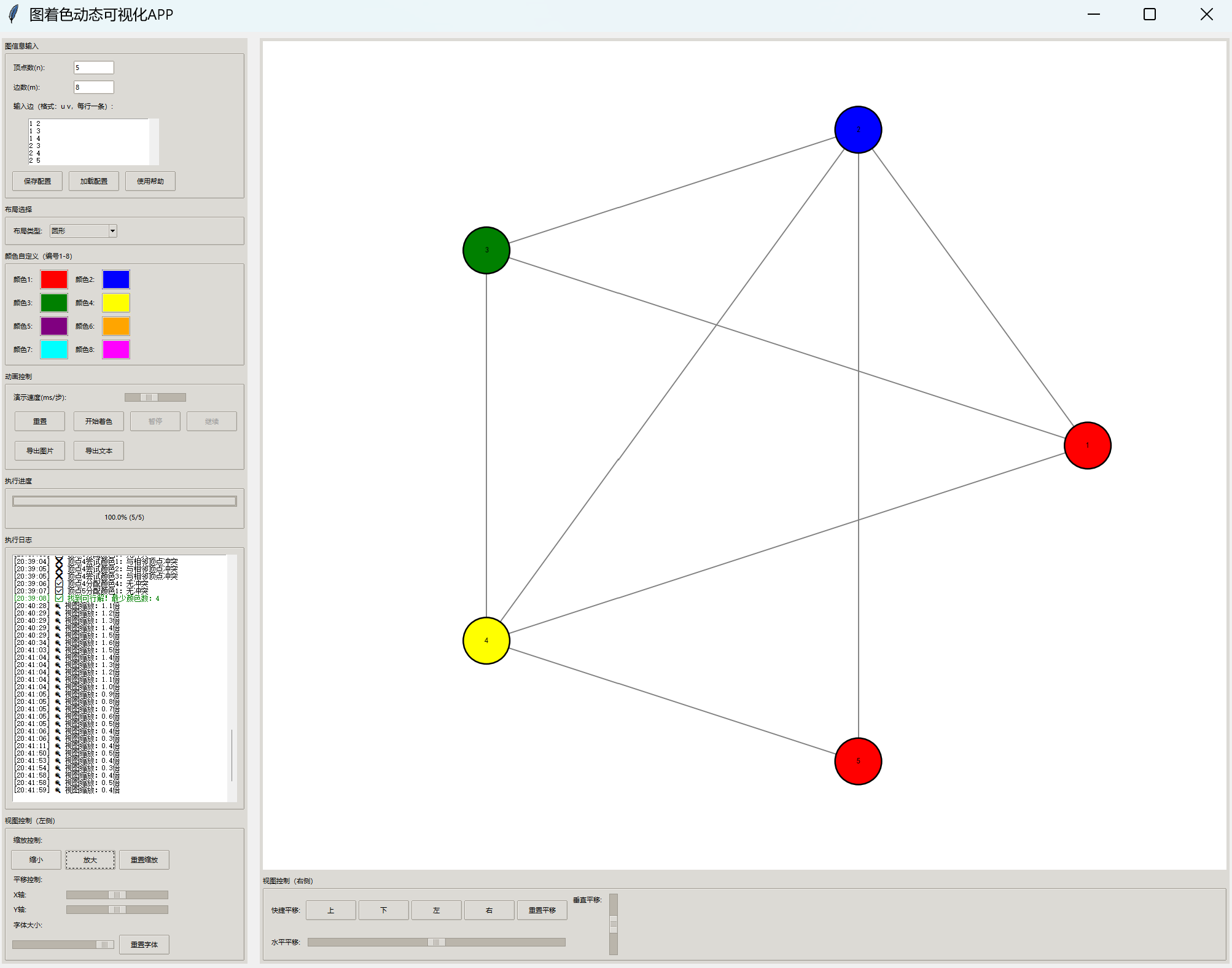
Task: Open the 布局类型 layout dropdown arrow
Action: point(112,231)
